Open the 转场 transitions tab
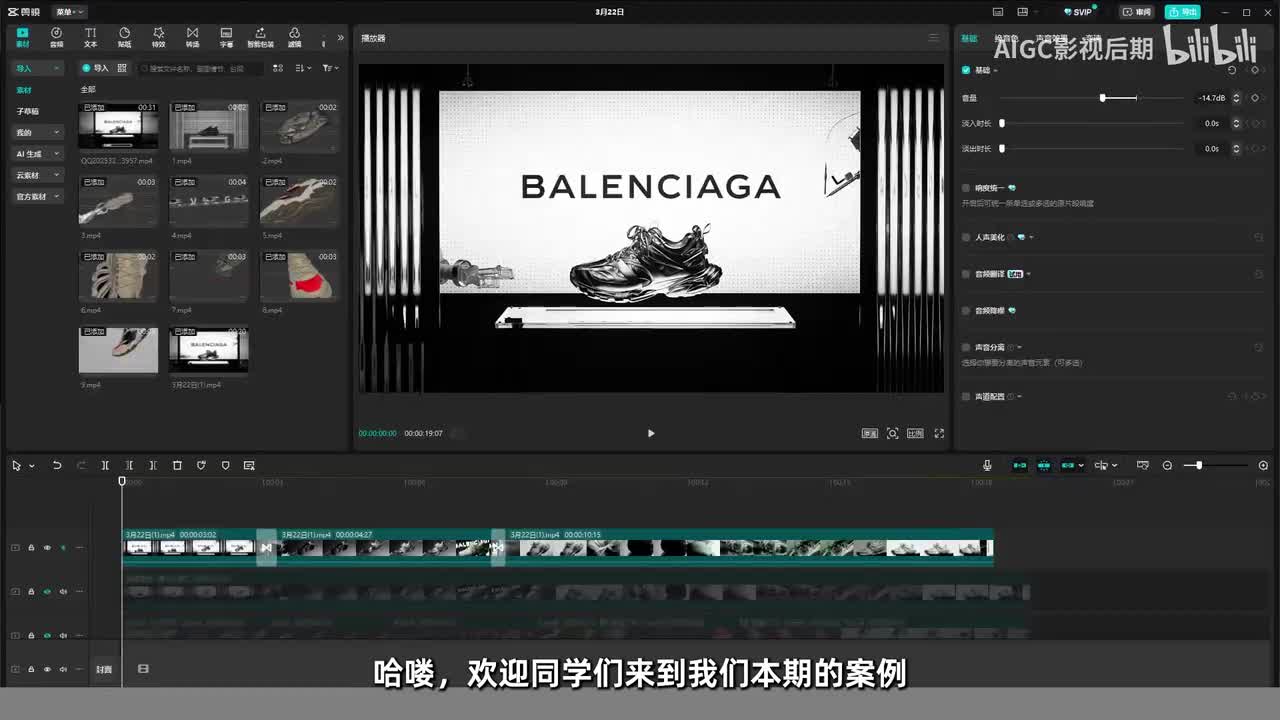This screenshot has height=720, width=1280. pos(192,37)
